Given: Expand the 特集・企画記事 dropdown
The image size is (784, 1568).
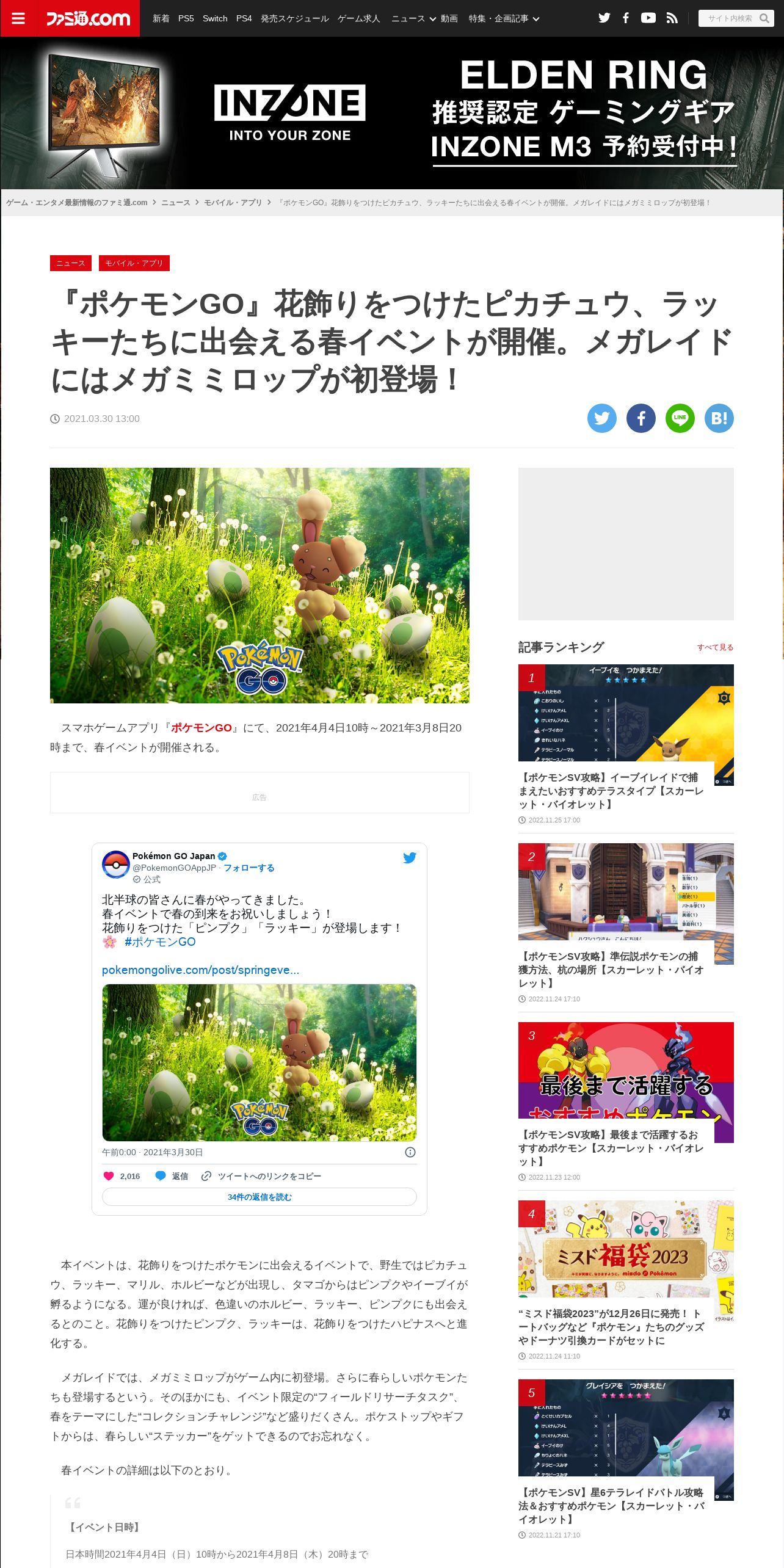Looking at the screenshot, I should tap(504, 18).
